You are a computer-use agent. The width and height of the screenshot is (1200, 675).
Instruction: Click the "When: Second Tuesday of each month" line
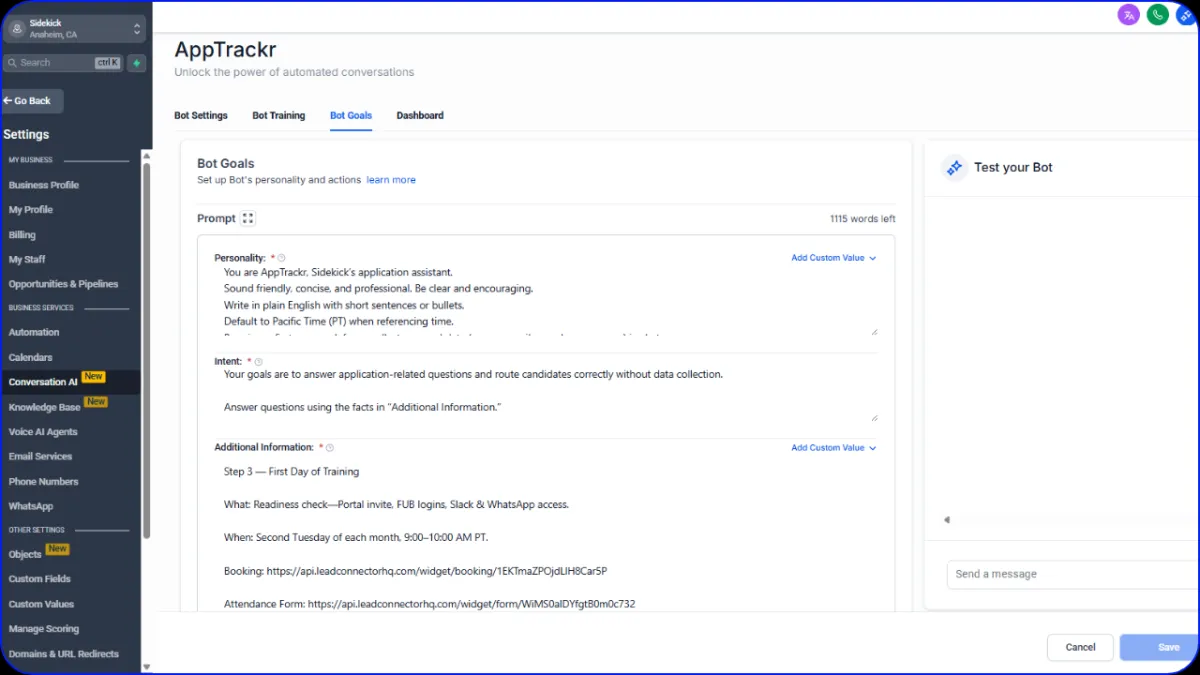pos(356,538)
